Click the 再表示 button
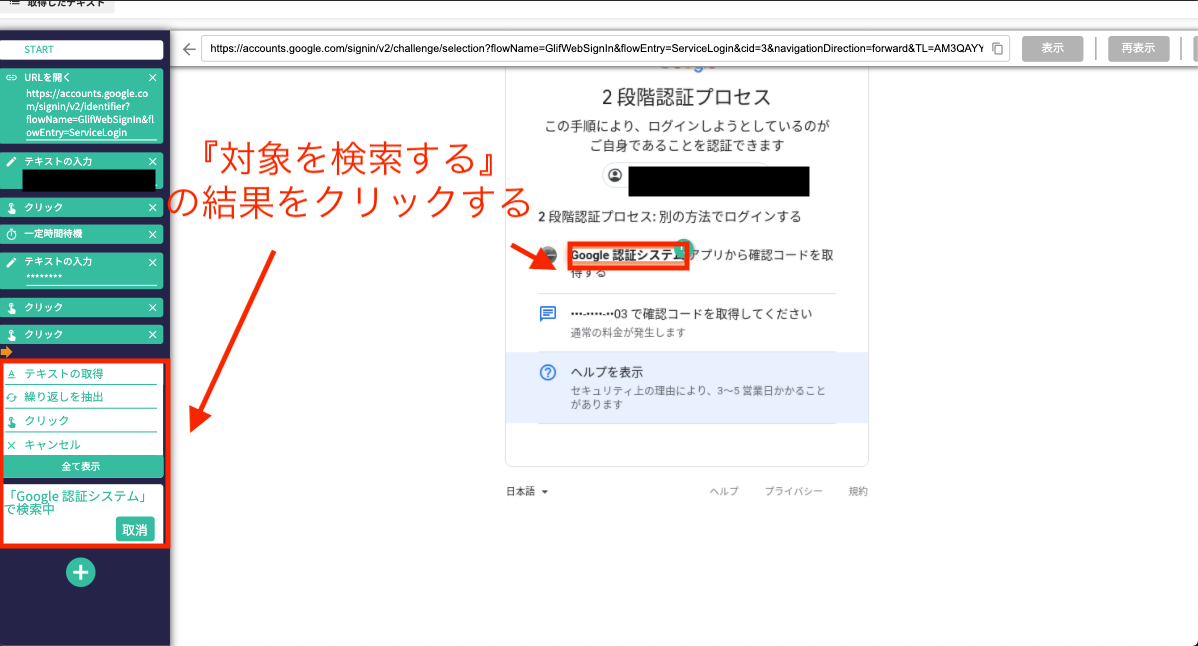Viewport: 1198px width, 646px height. pyautogui.click(x=1138, y=48)
